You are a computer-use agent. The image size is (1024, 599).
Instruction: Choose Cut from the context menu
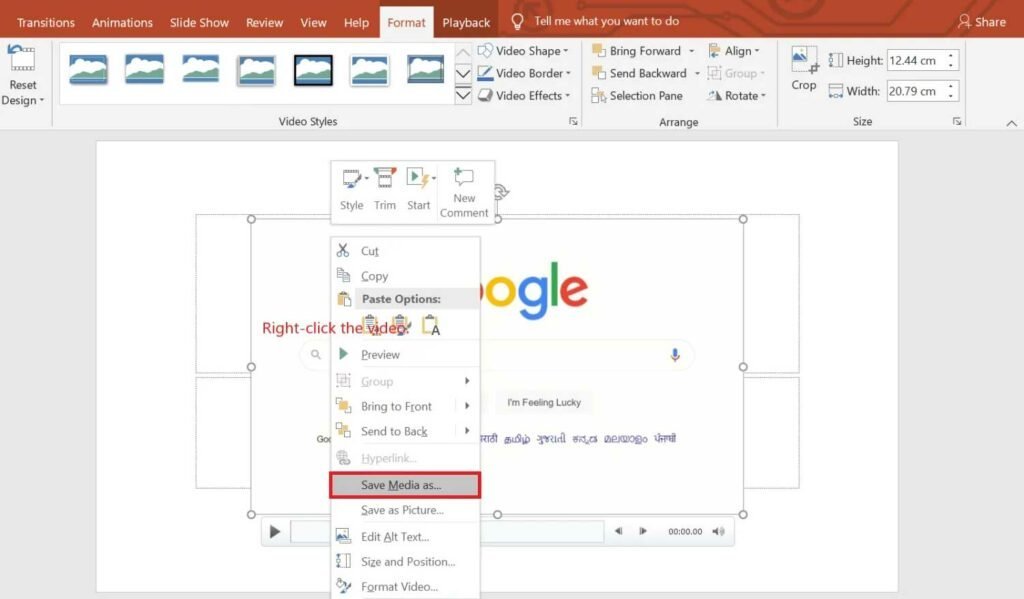[406, 251]
